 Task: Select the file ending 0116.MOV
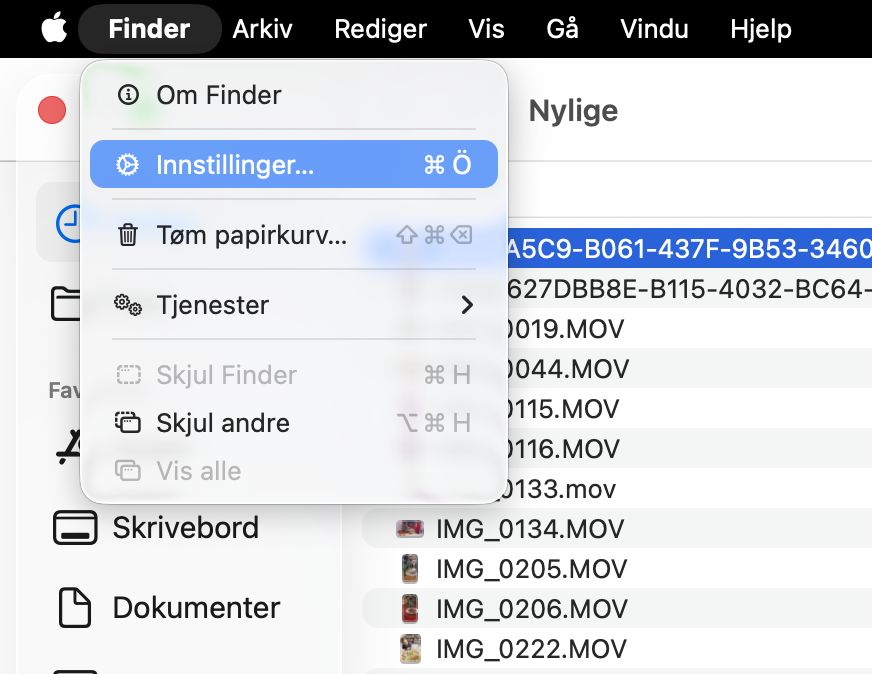688,449
